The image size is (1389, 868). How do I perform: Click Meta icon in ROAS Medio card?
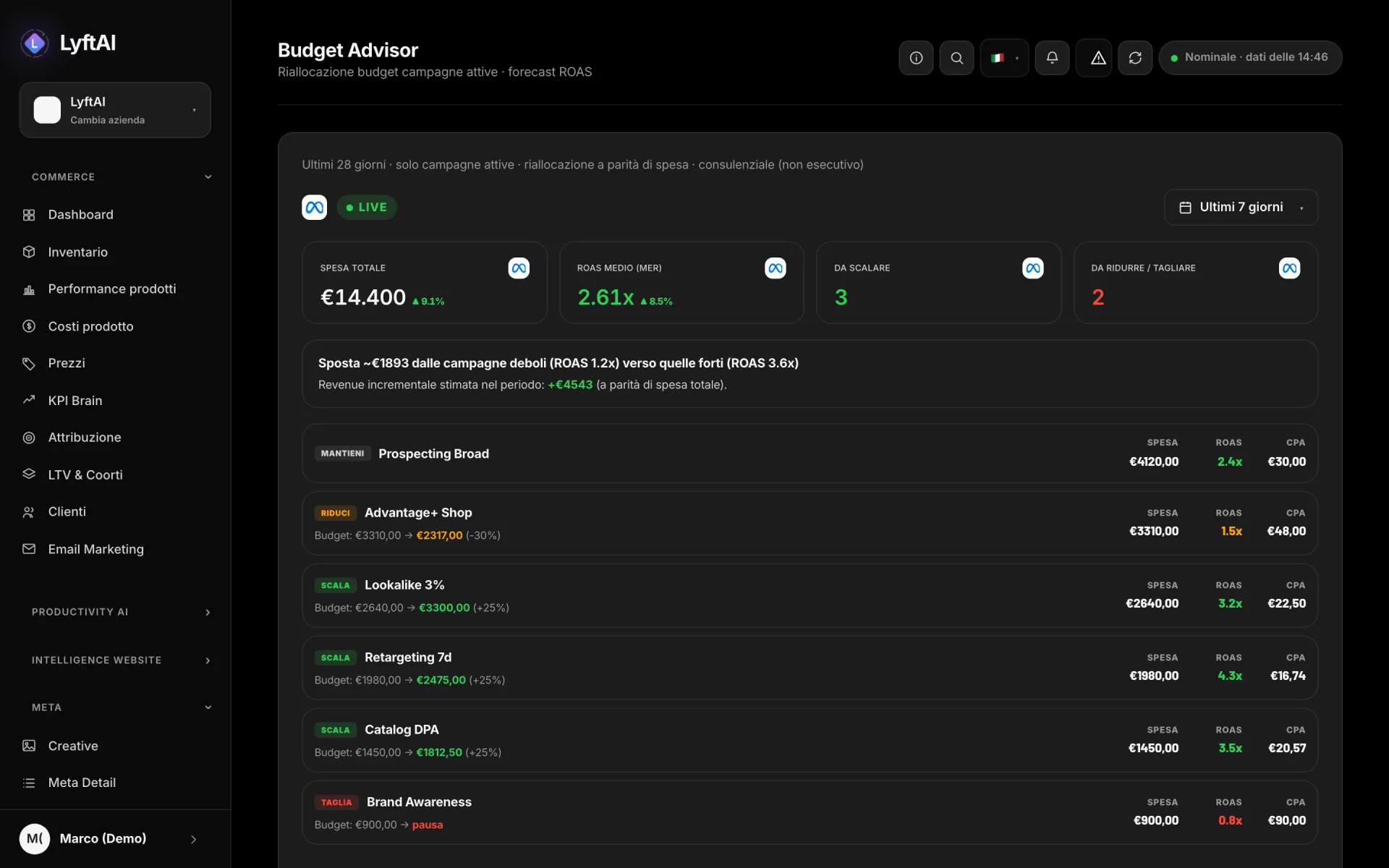pyautogui.click(x=776, y=268)
